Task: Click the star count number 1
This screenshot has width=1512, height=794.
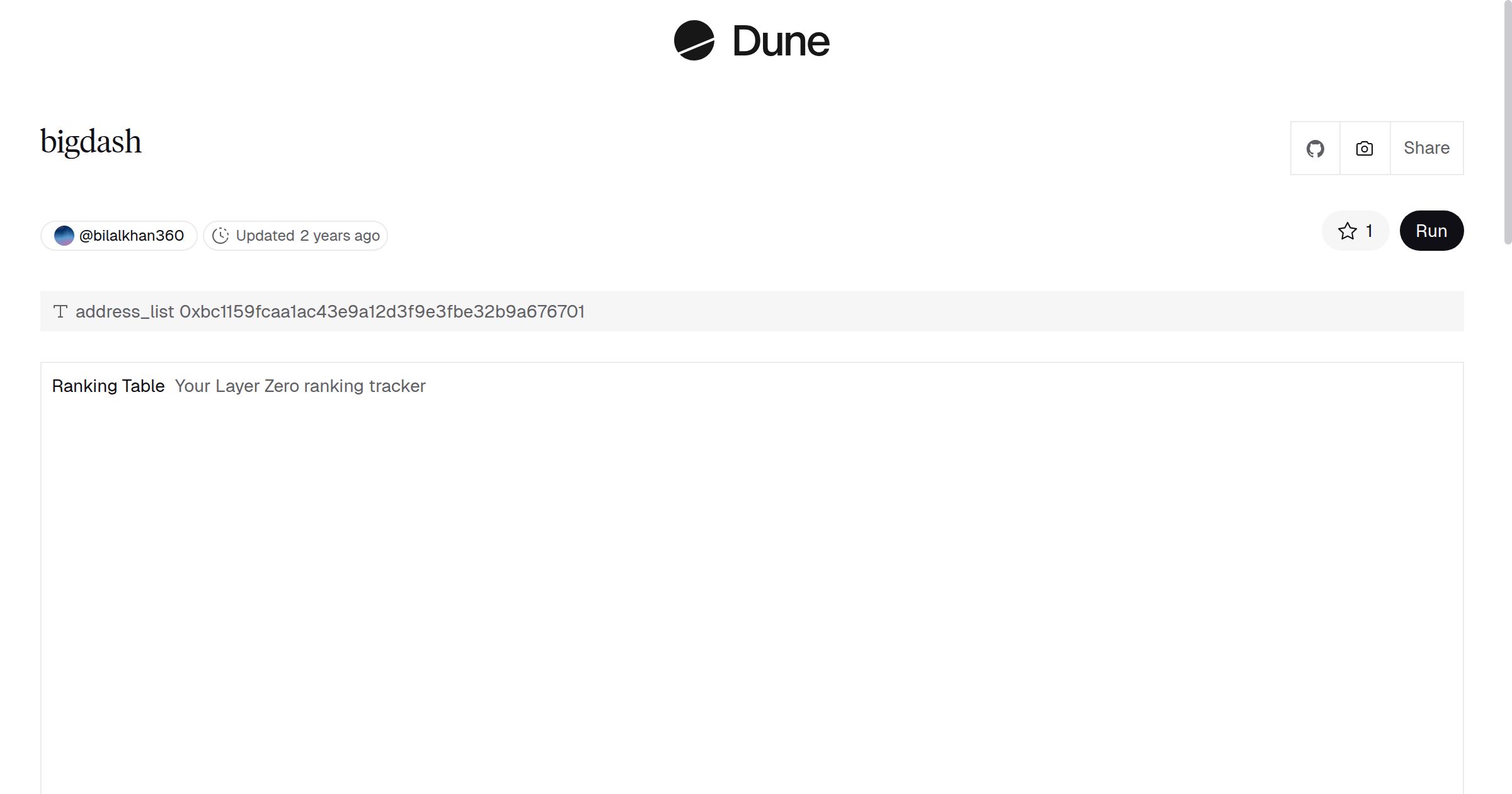Action: 1369,231
